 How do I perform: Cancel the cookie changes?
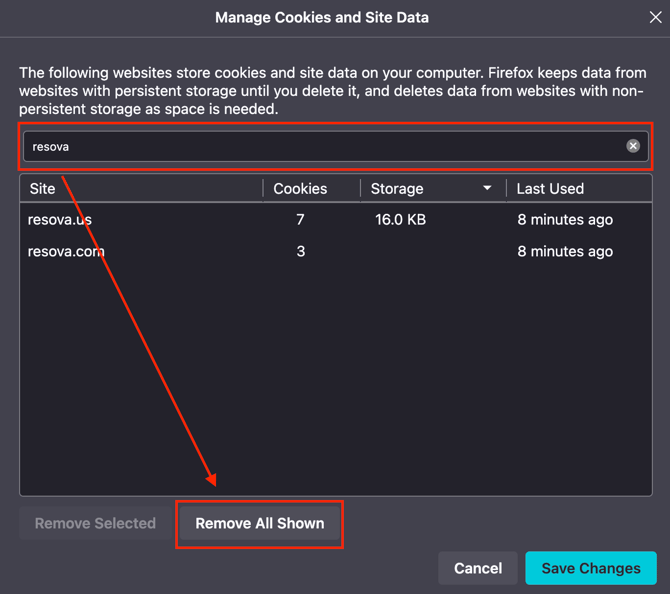(x=478, y=568)
